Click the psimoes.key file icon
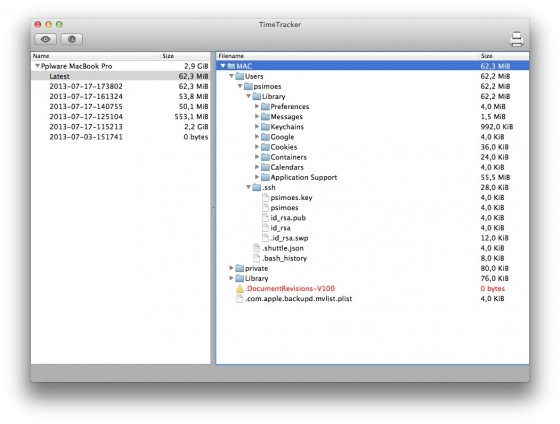Screen dimensions: 560x424 [265, 197]
